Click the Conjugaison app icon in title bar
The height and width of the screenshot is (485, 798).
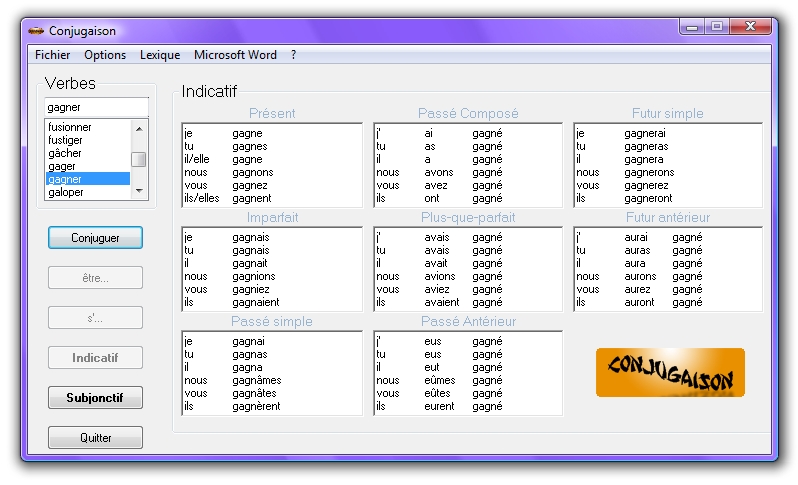coord(36,29)
